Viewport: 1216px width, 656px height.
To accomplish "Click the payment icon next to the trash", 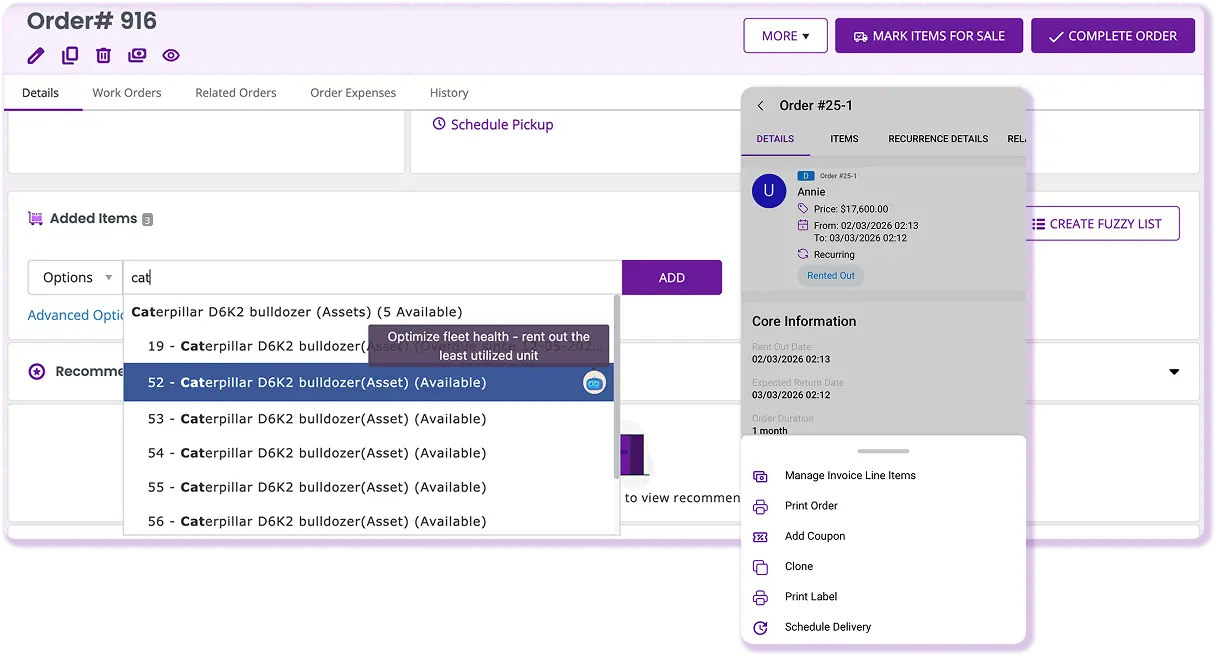I will [x=137, y=56].
